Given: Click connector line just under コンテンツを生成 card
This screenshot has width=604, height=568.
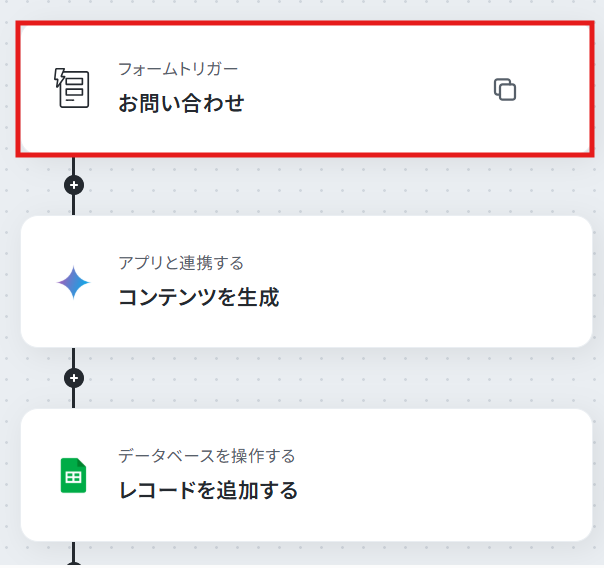Looking at the screenshot, I should 74,358.
